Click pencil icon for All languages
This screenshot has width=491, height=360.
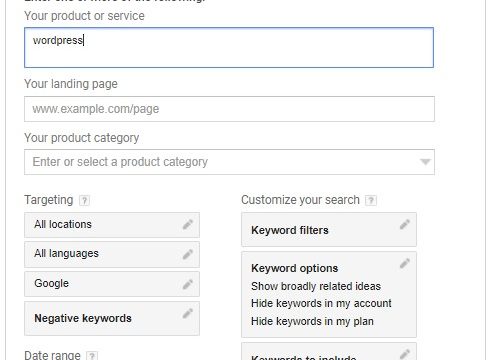(x=188, y=254)
